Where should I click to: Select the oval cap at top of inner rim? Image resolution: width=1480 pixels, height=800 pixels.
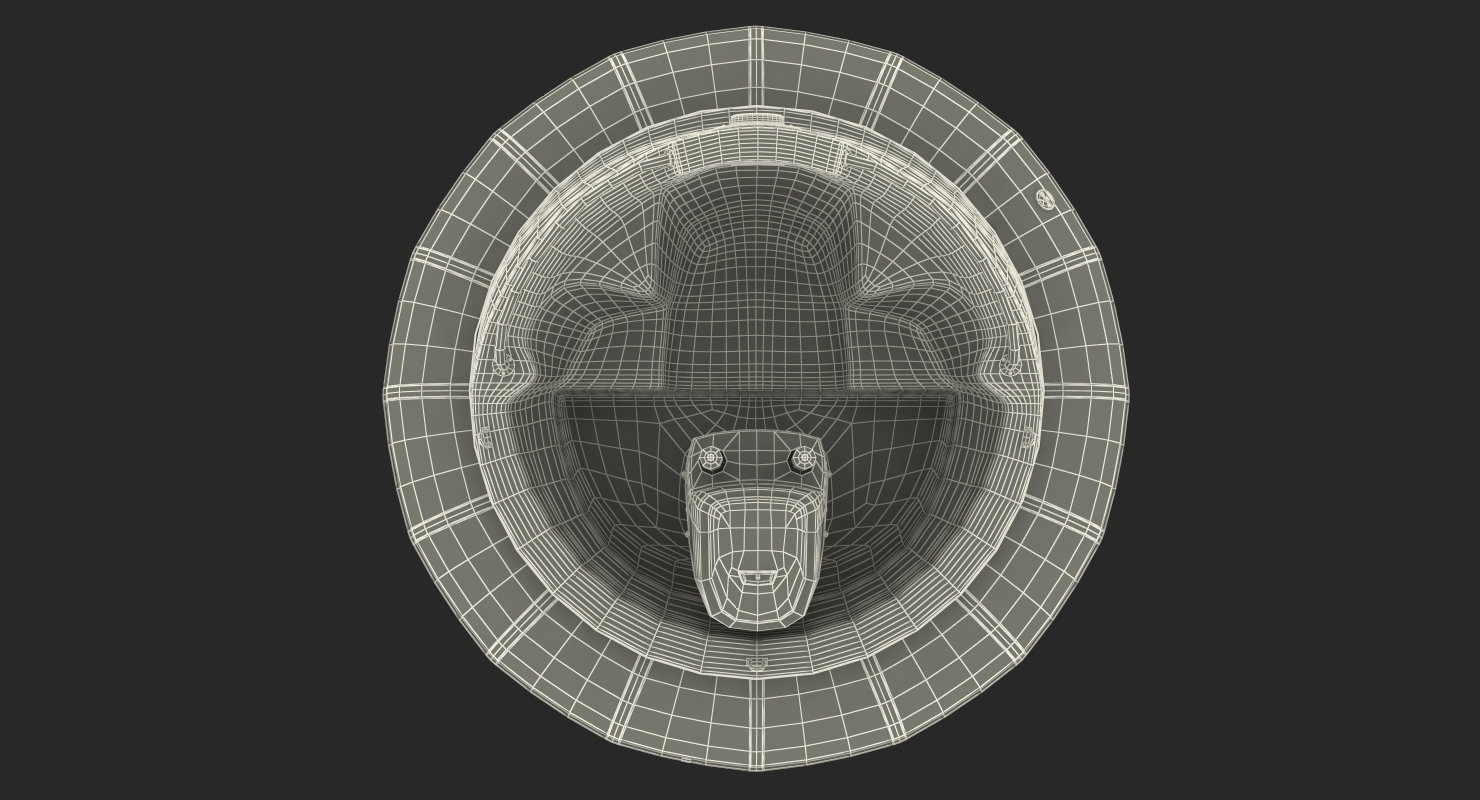757,119
